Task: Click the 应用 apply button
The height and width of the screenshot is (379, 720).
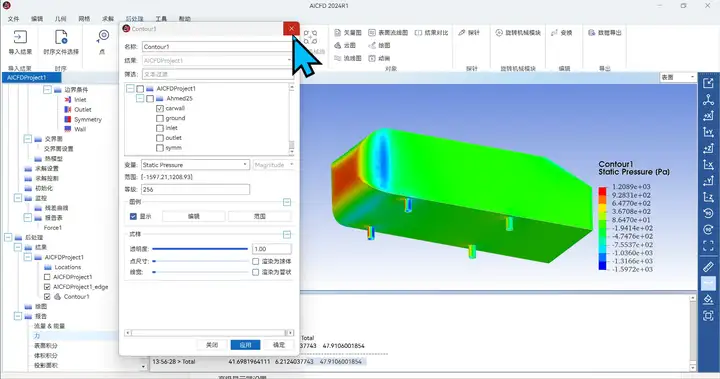Action: [x=245, y=345]
